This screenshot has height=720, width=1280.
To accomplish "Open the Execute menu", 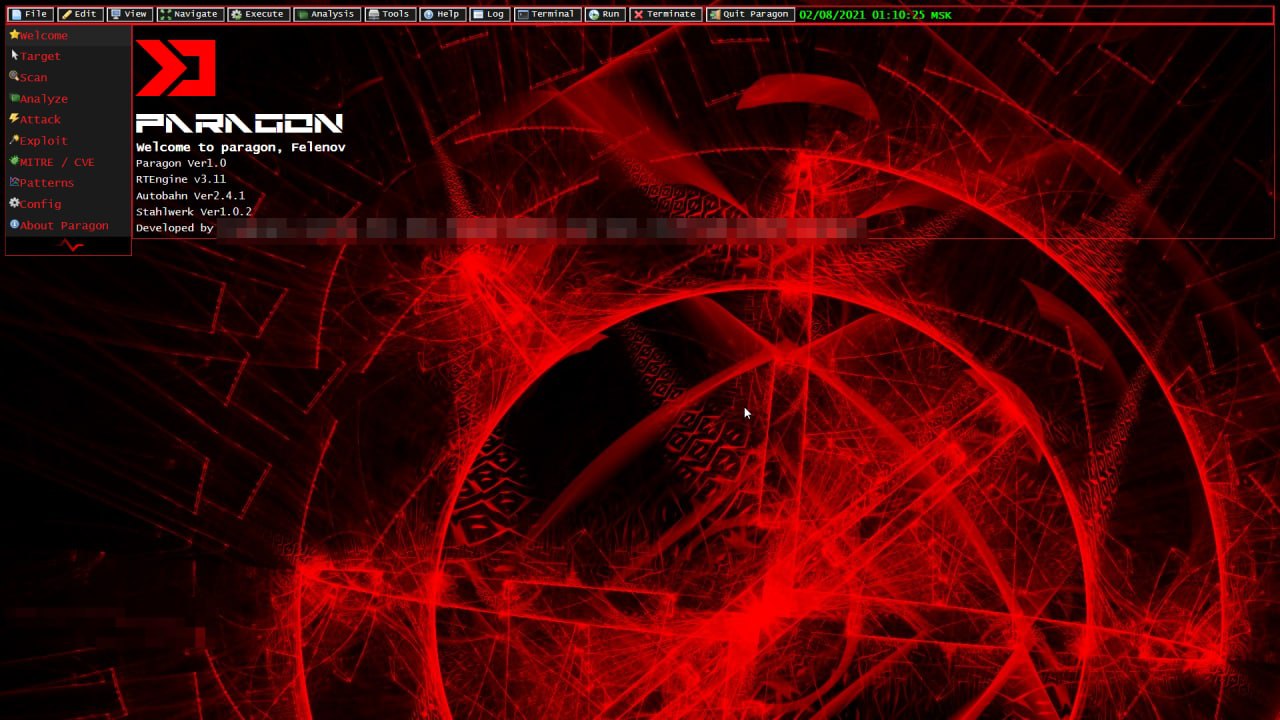I will coord(258,15).
